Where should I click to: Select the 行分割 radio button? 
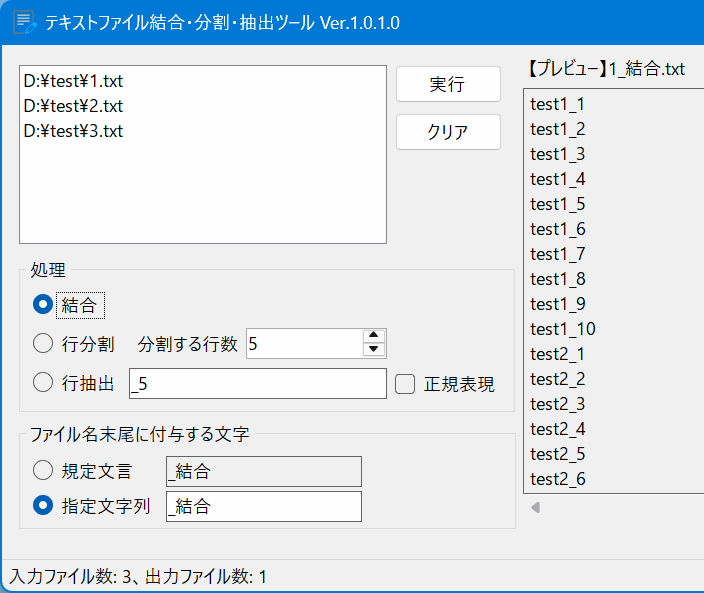(x=43, y=343)
